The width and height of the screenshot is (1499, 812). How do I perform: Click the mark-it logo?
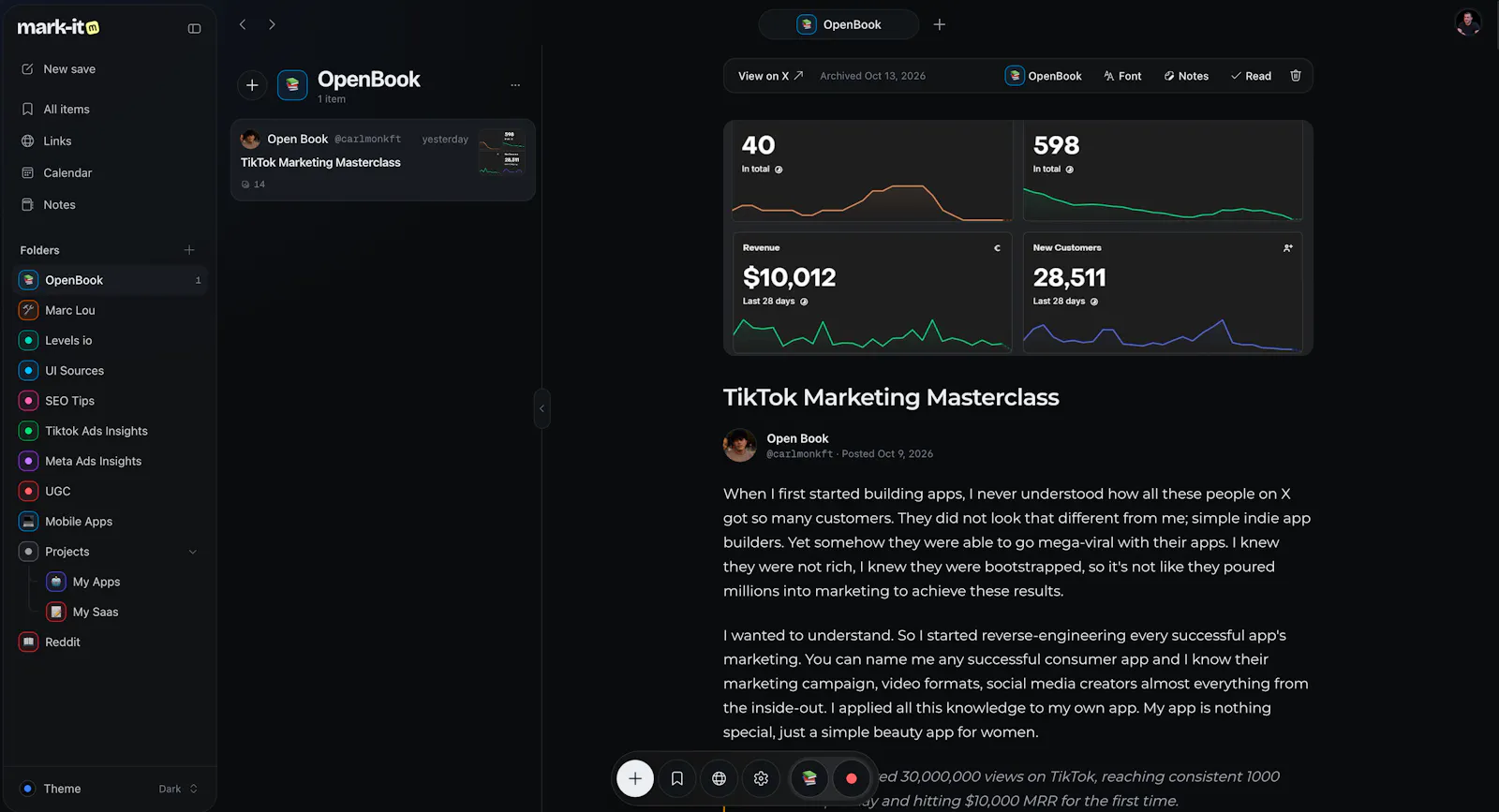(x=58, y=27)
